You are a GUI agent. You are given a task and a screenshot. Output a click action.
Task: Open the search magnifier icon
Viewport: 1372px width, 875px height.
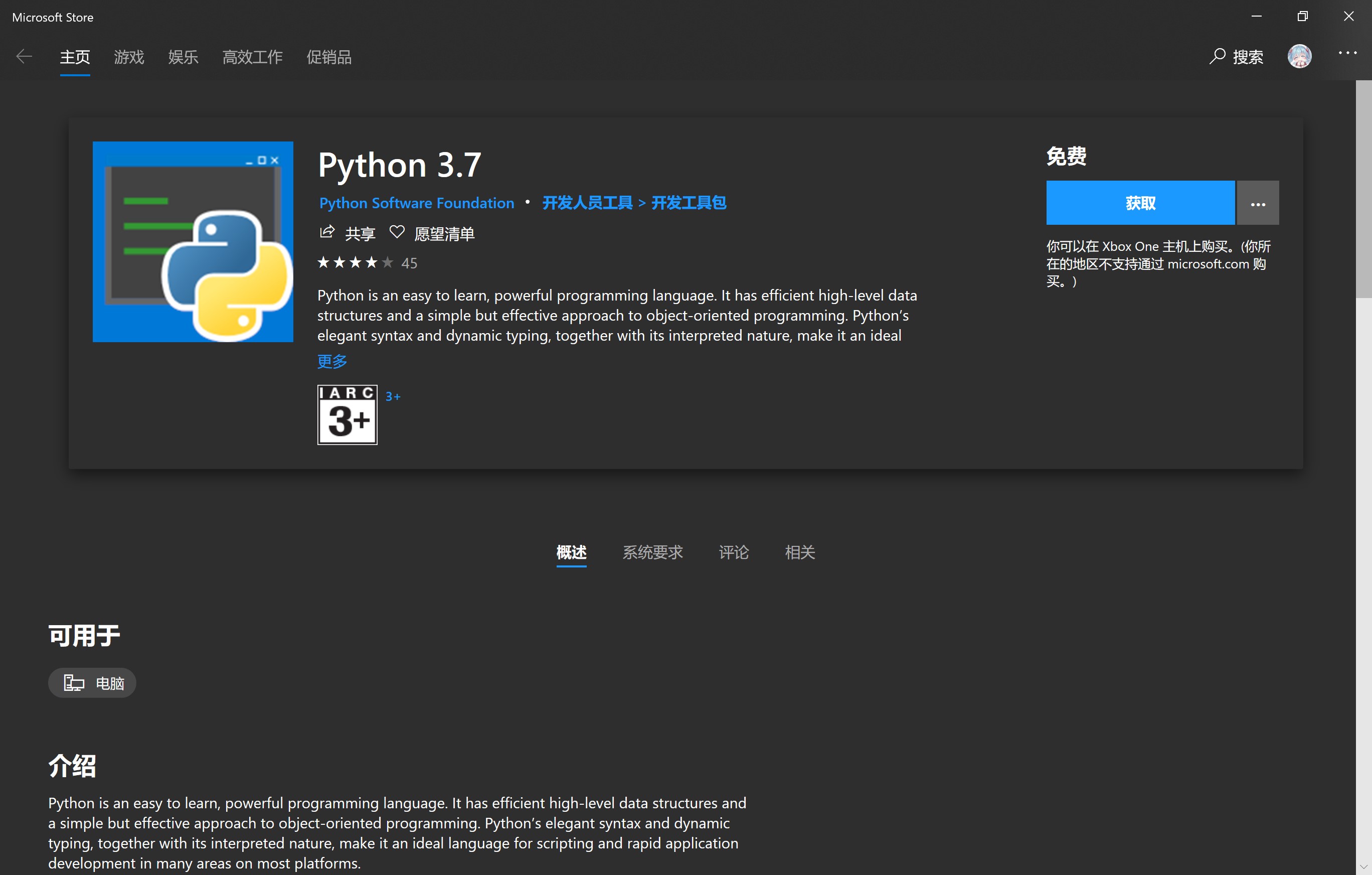pyautogui.click(x=1217, y=56)
